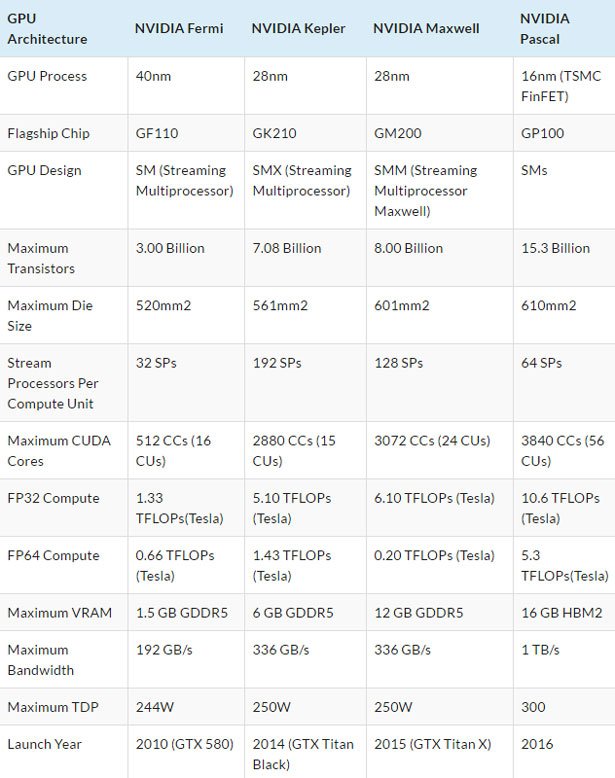
Task: Click the Maximum TDP row label
Action: tap(51, 708)
